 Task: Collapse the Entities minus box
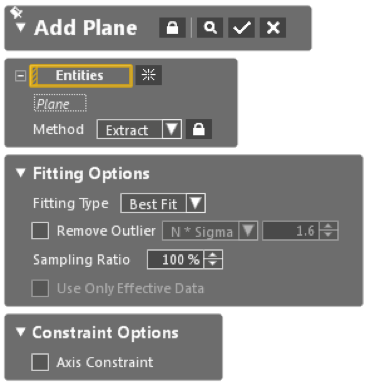point(20,76)
